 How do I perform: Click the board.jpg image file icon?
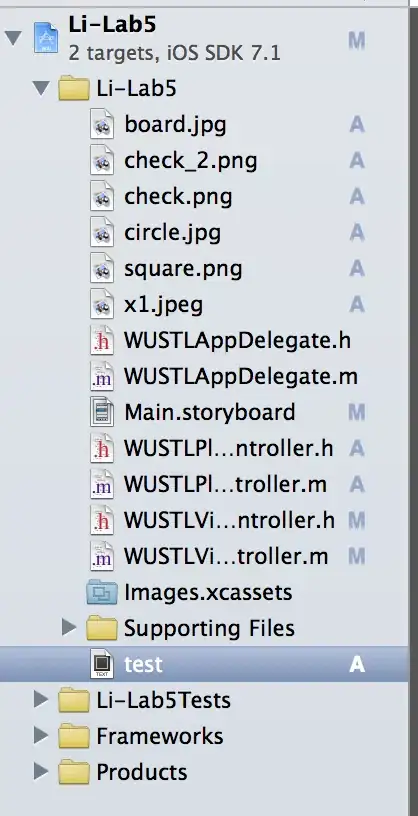[x=102, y=124]
